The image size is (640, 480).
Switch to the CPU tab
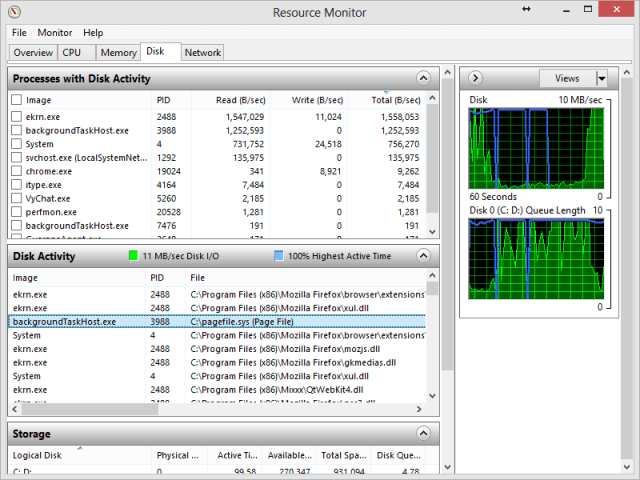pos(72,52)
